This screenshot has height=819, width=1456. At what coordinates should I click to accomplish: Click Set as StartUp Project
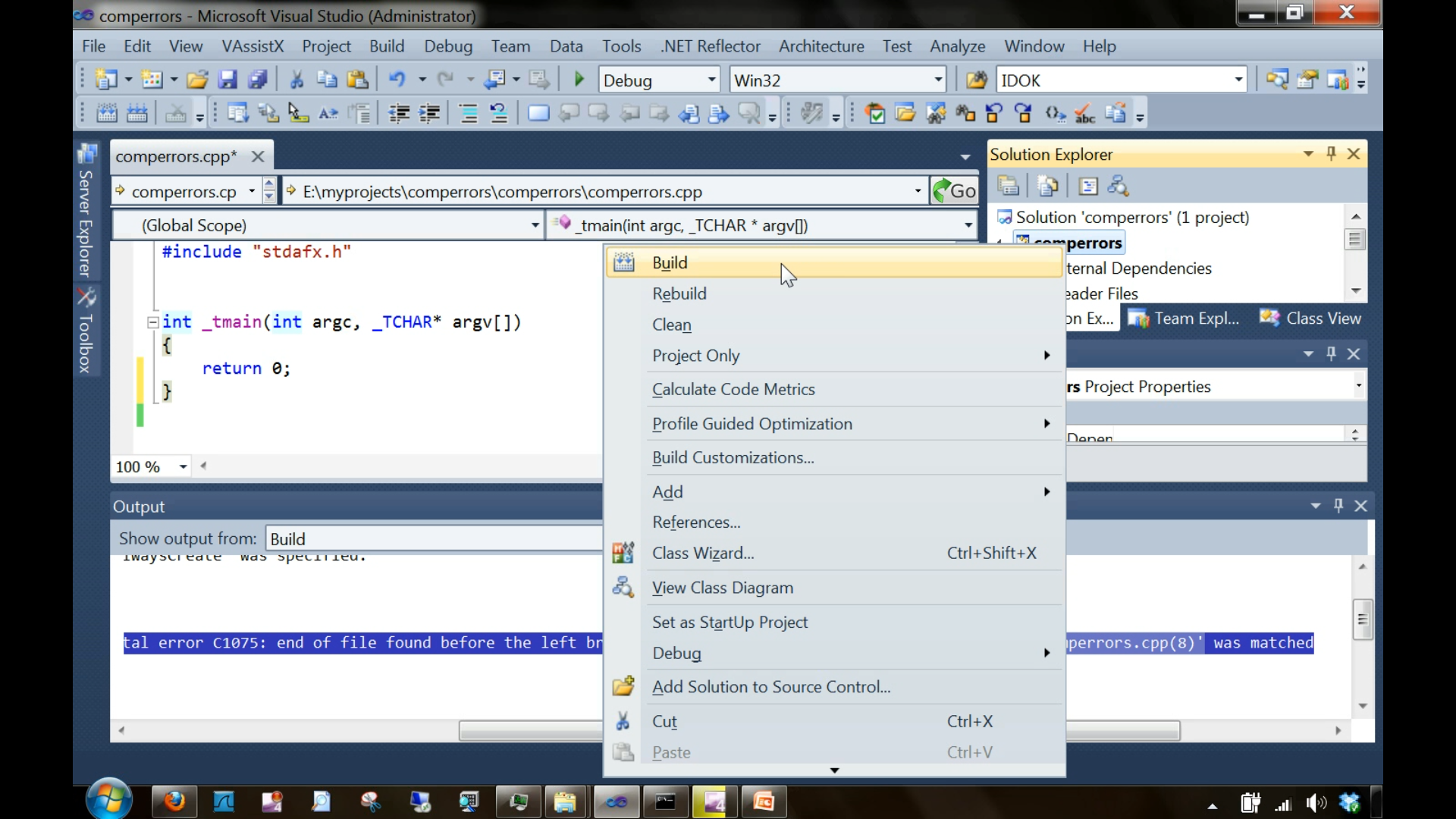tap(730, 622)
